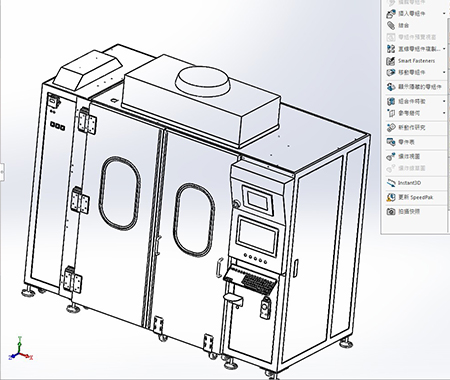Click the Linear Component Pattern icon
450x380 pixels.
coord(391,49)
